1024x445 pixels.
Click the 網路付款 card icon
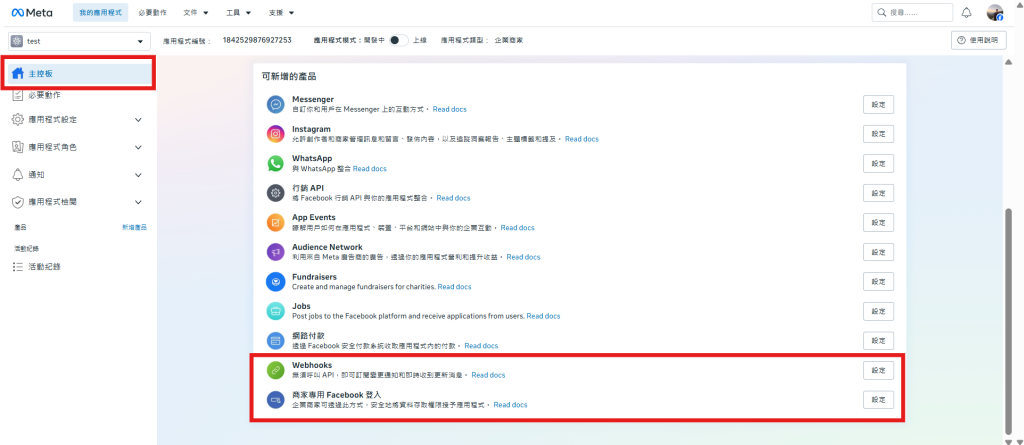pos(276,340)
